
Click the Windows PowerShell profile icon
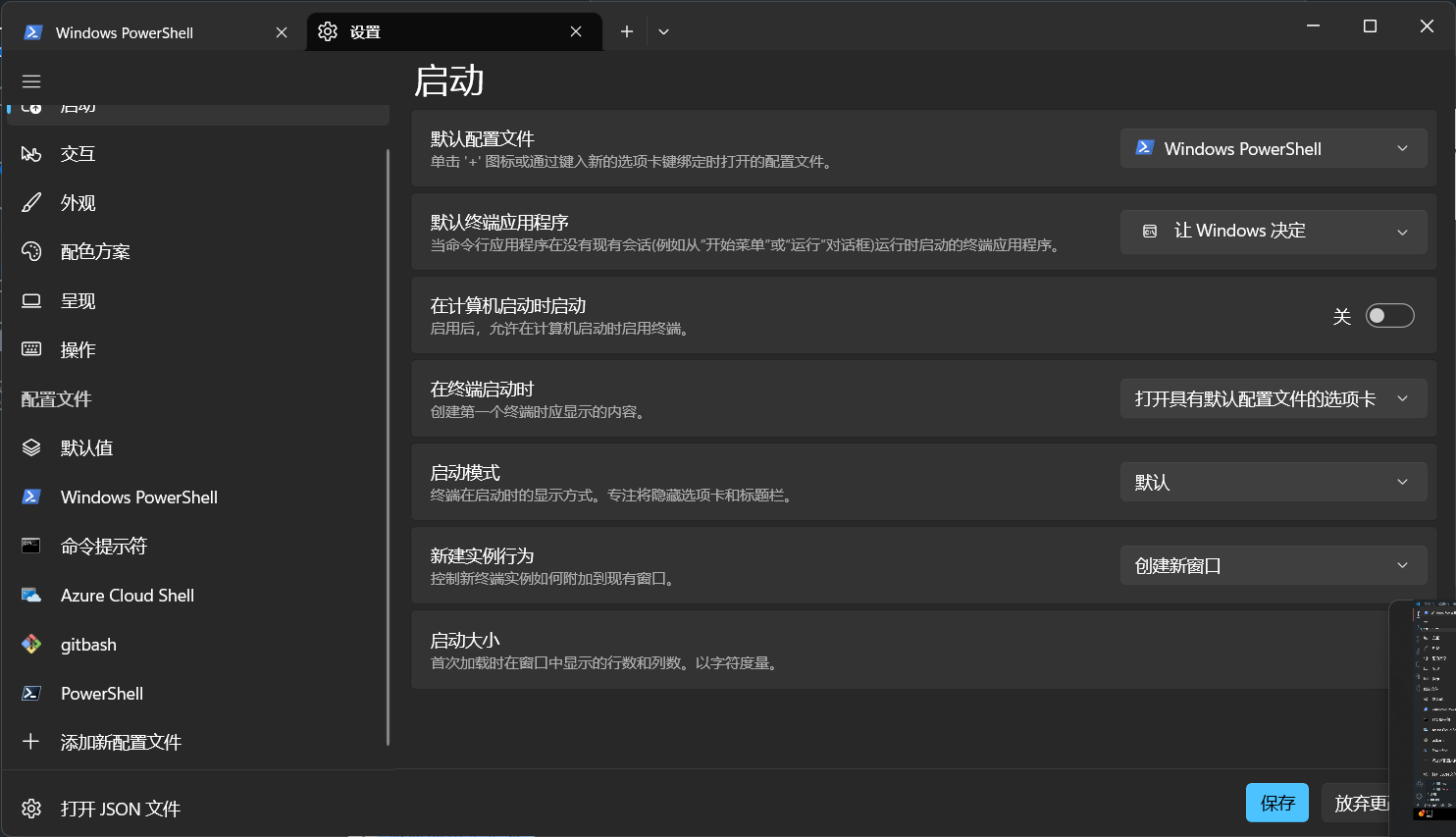(x=30, y=497)
